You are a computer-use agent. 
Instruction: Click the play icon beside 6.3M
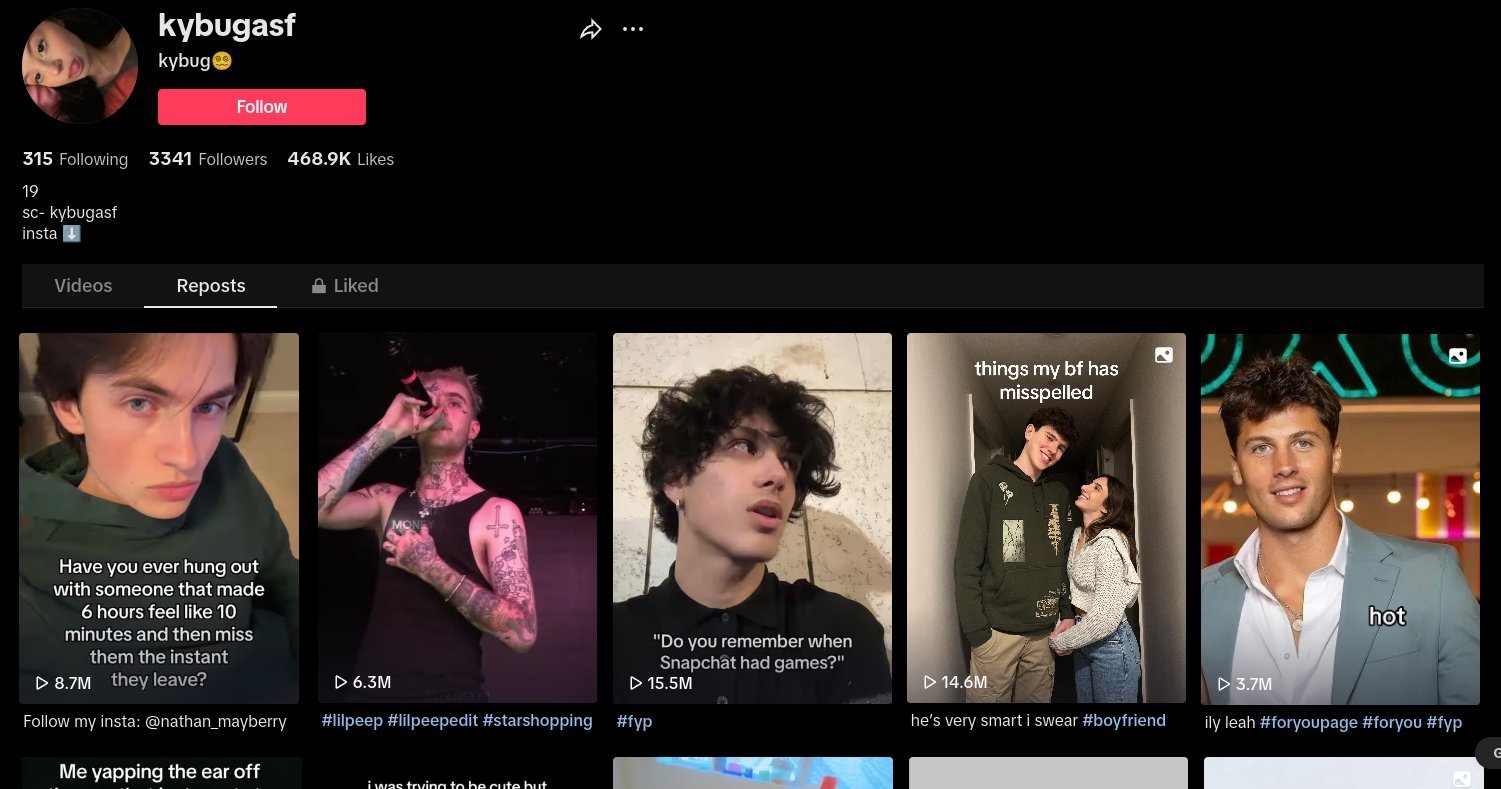pos(341,682)
